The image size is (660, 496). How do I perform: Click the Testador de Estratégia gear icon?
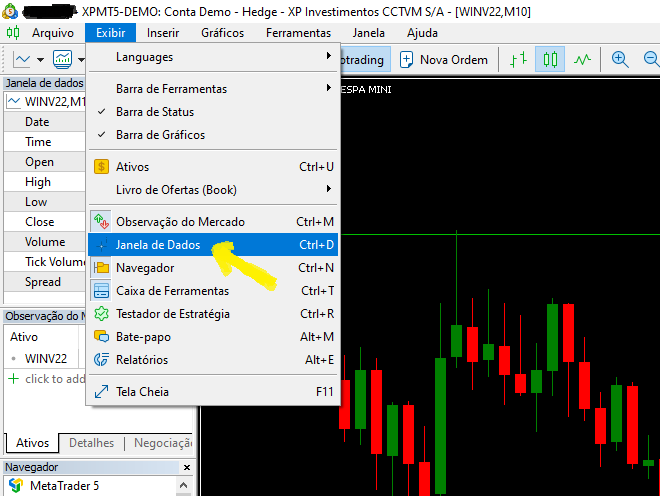pos(101,314)
